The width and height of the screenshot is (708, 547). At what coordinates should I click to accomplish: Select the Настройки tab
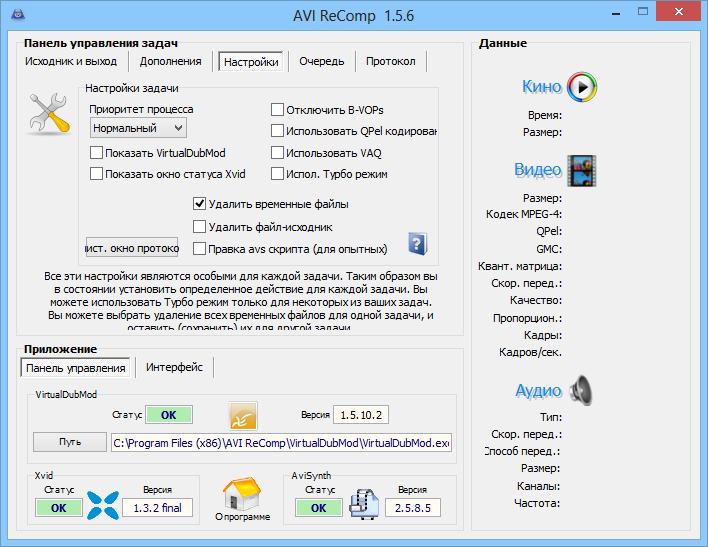point(251,62)
